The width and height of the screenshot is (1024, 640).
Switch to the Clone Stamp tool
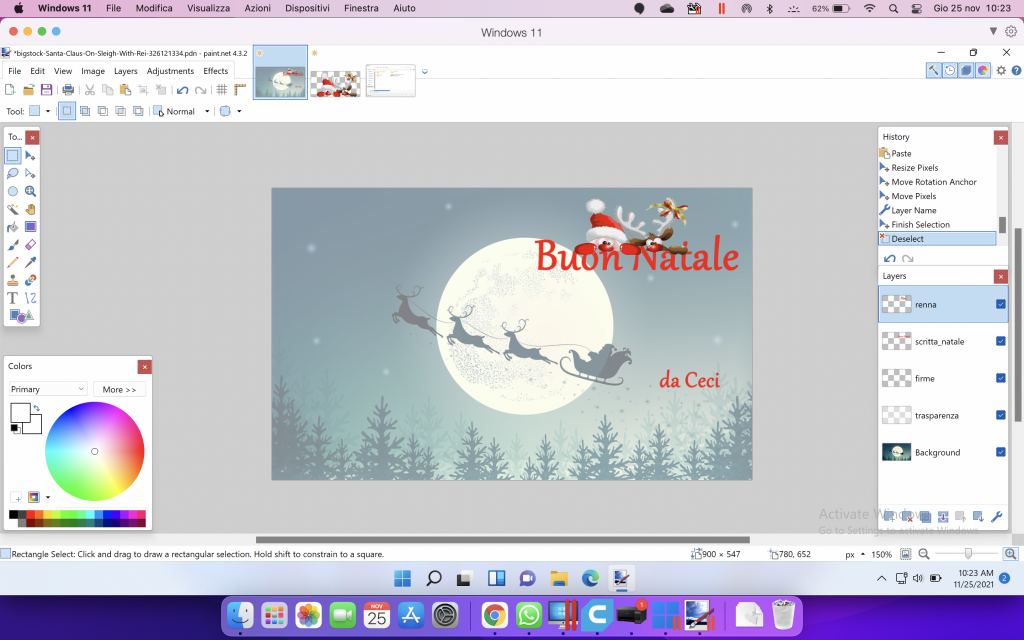(13, 280)
